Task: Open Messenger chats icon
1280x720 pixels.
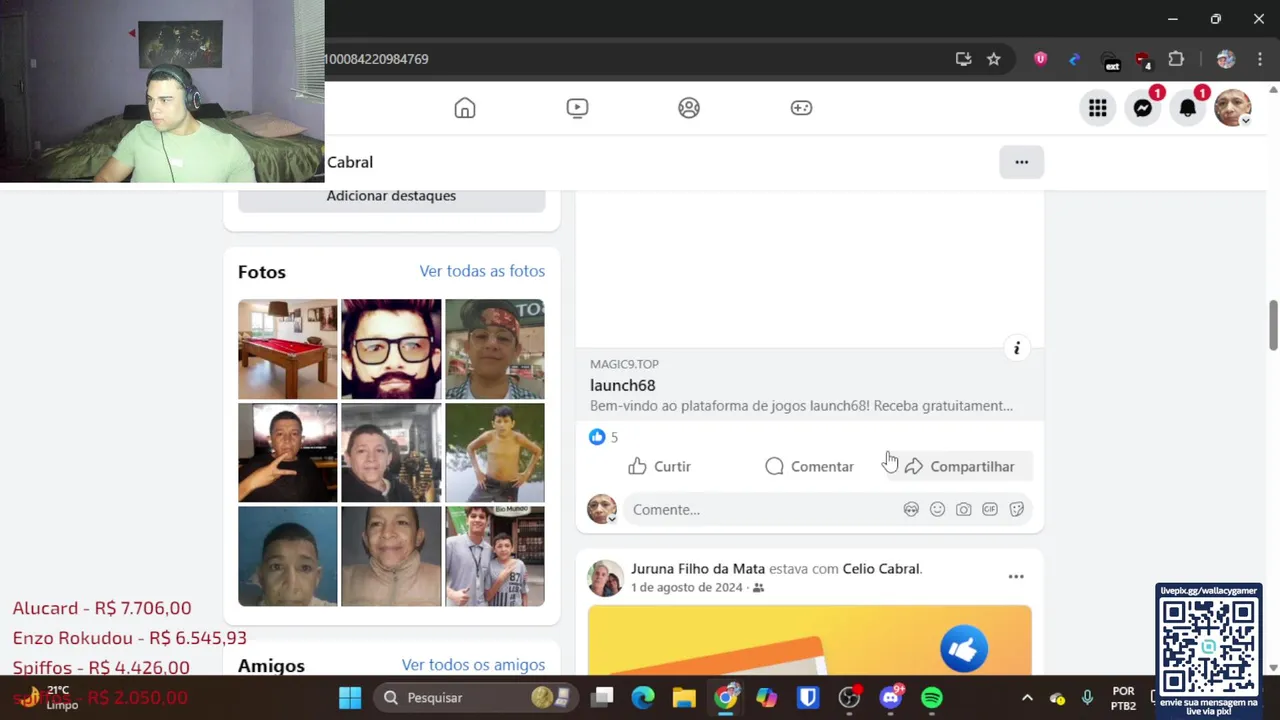Action: [x=1143, y=108]
